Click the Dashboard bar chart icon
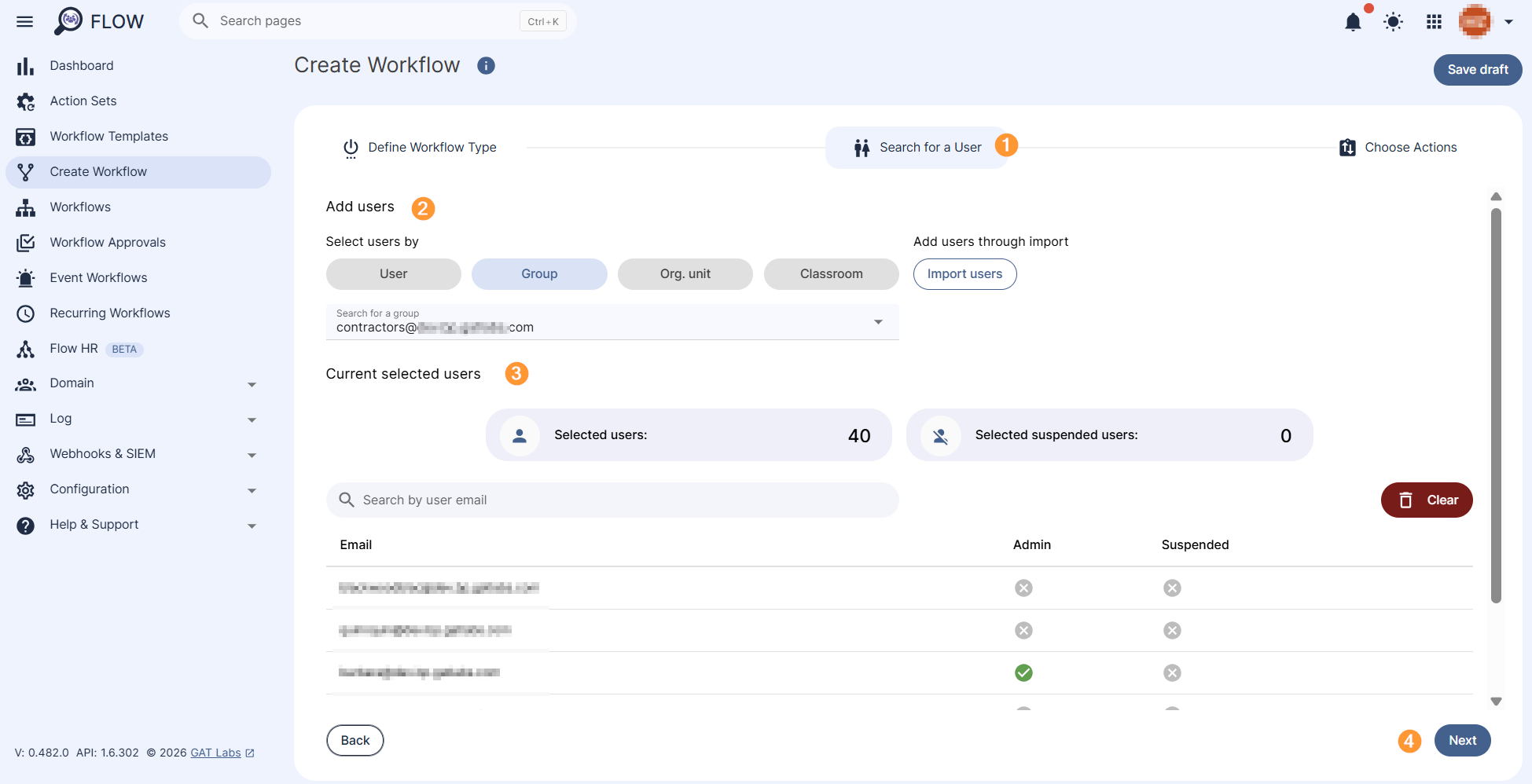 (25, 66)
